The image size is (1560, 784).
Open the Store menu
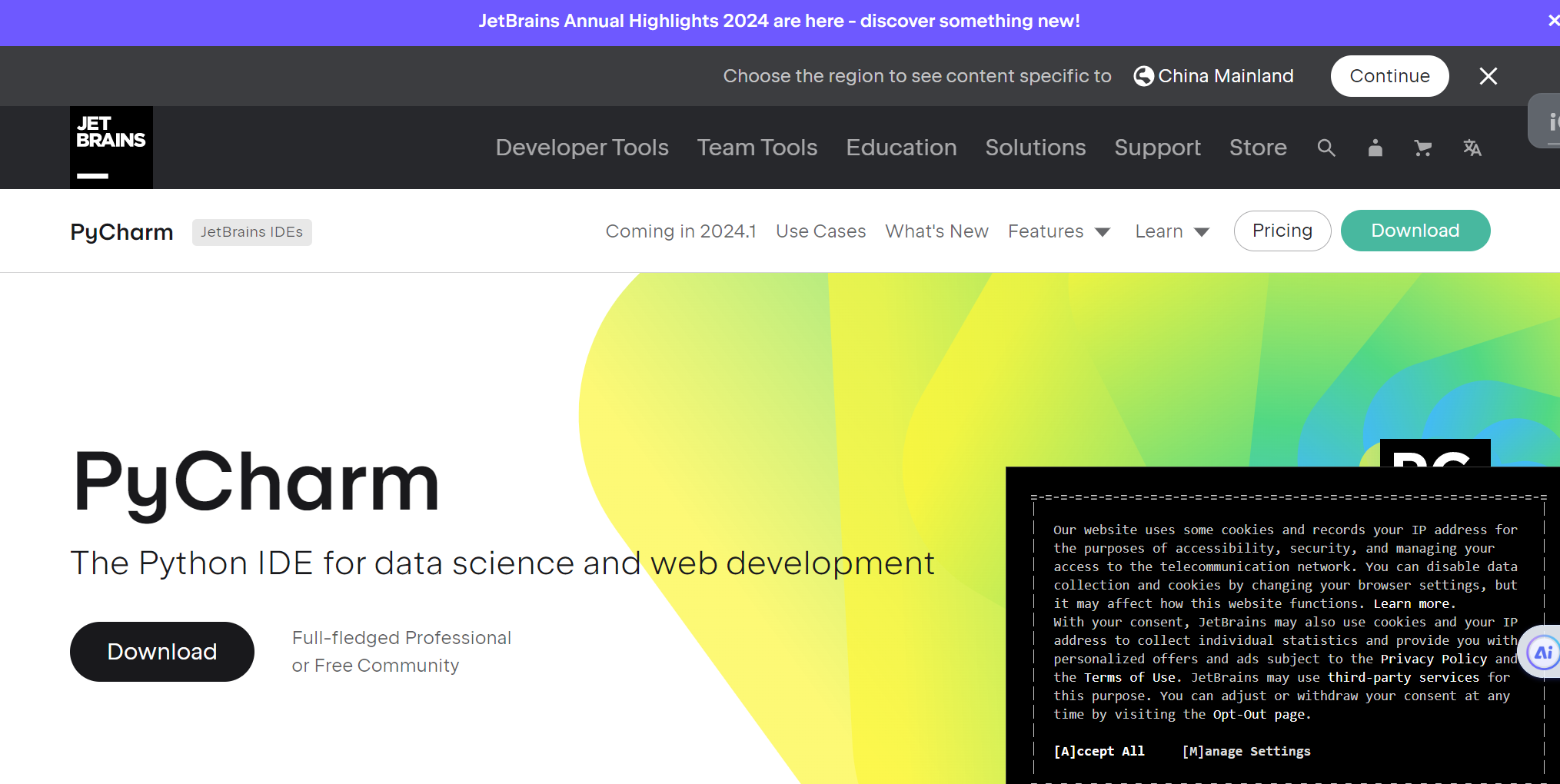tap(1258, 148)
